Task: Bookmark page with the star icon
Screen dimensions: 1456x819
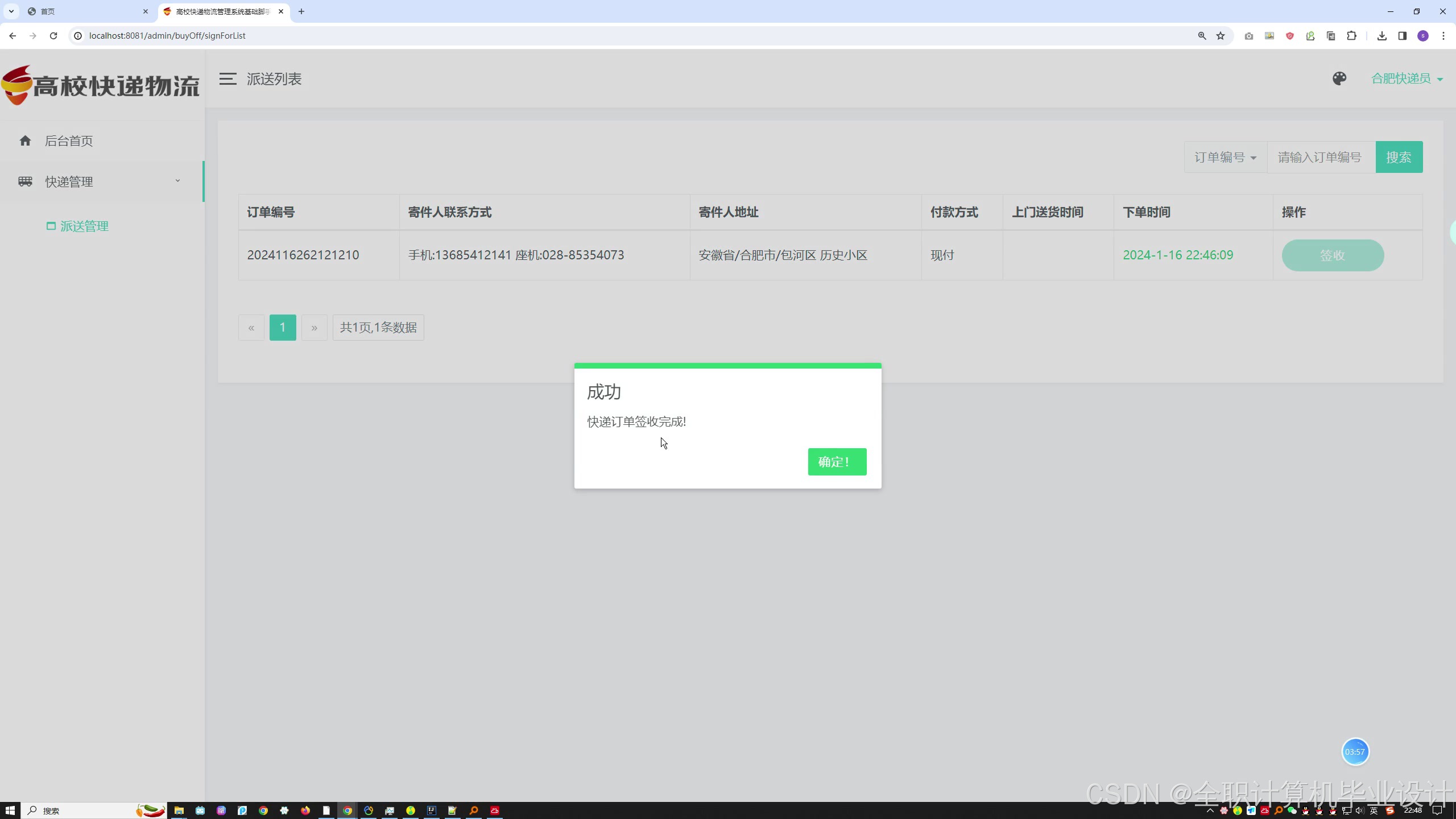Action: click(x=1221, y=36)
